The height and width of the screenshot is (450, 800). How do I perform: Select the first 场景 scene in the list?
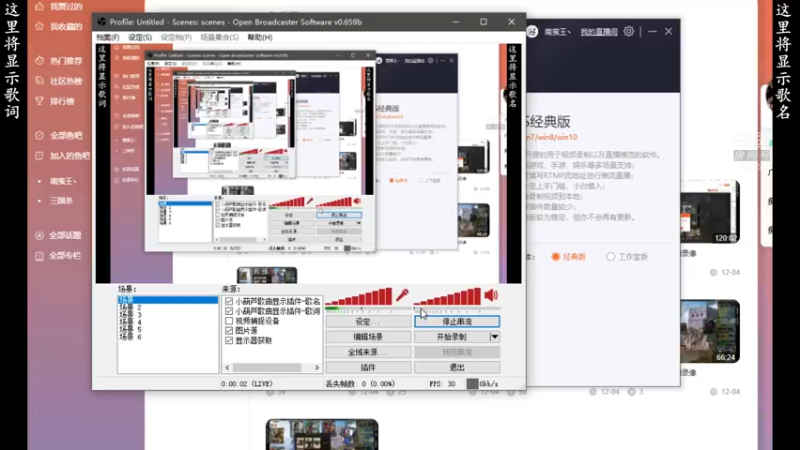[167, 300]
